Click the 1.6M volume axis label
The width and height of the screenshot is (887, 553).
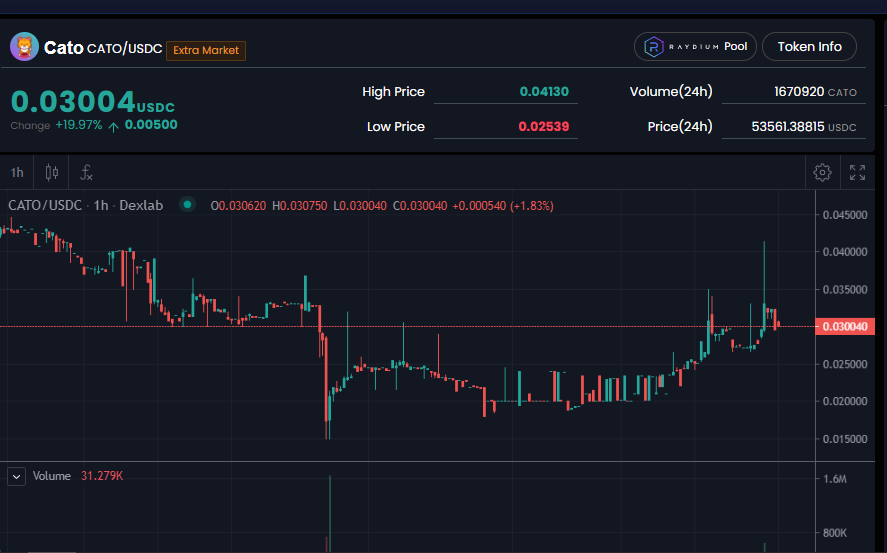click(x=835, y=479)
